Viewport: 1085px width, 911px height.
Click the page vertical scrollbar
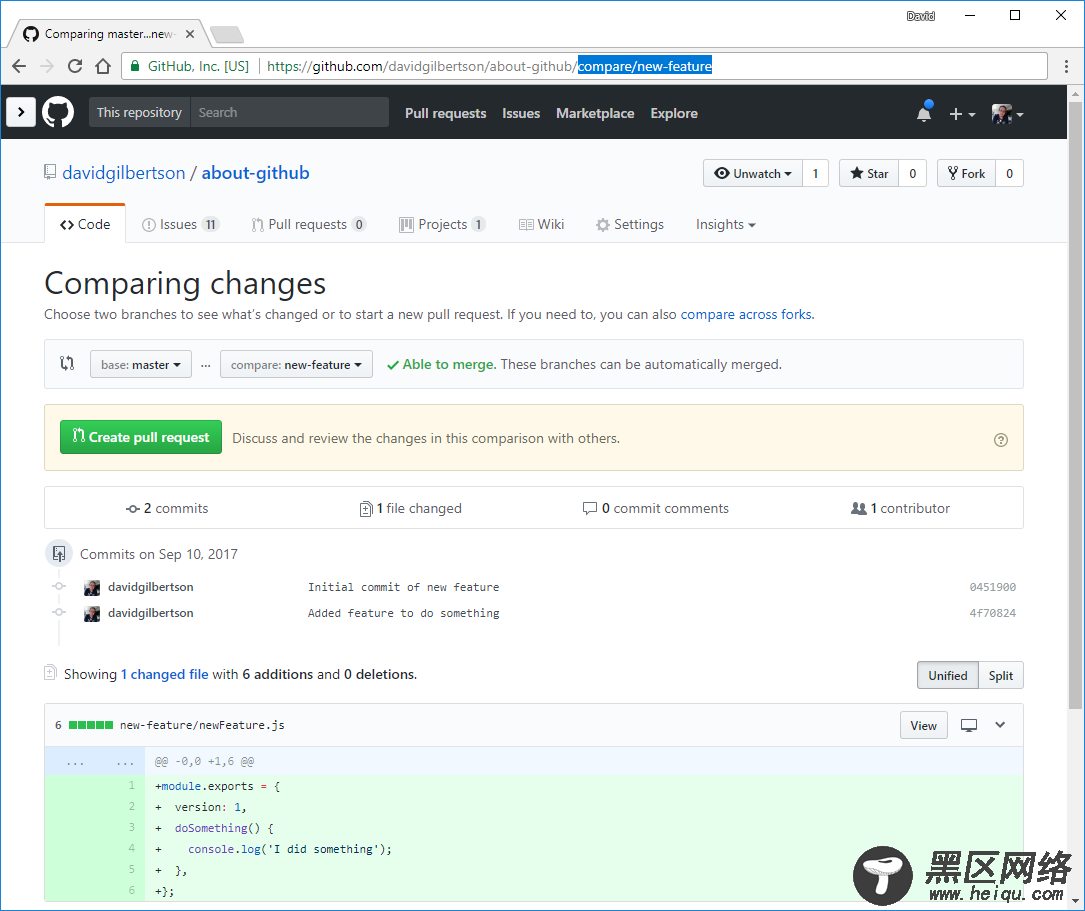point(1075,405)
